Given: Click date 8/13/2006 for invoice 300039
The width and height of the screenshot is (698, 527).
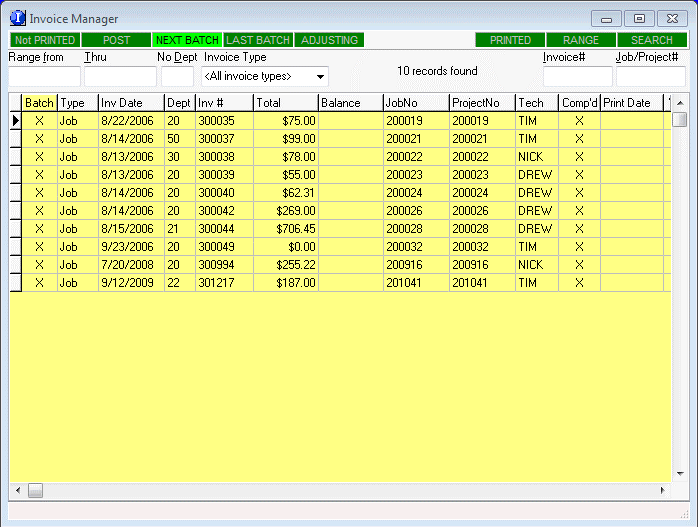Looking at the screenshot, I should pos(131,175).
